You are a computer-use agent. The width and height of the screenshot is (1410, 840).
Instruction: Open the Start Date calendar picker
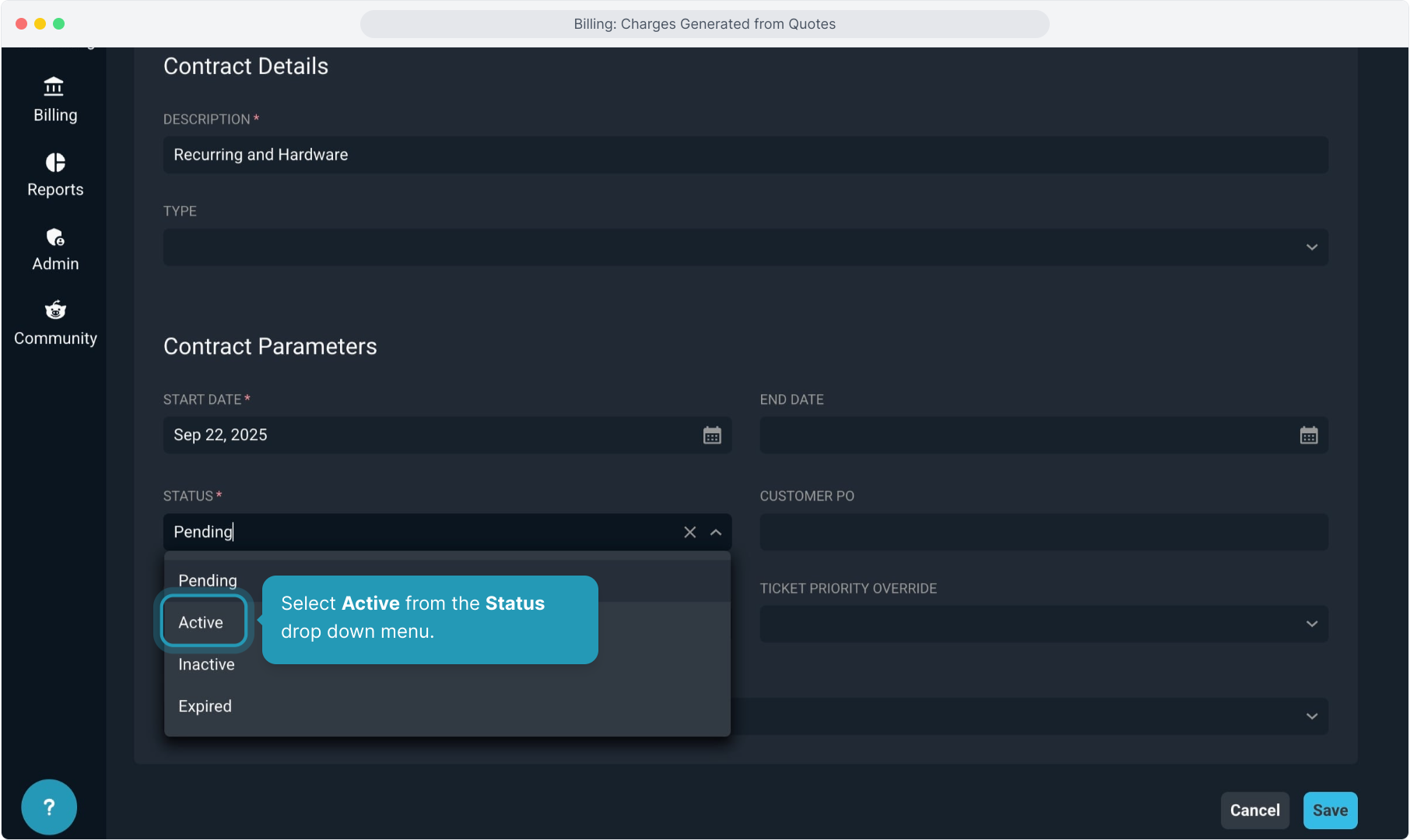[x=711, y=436]
